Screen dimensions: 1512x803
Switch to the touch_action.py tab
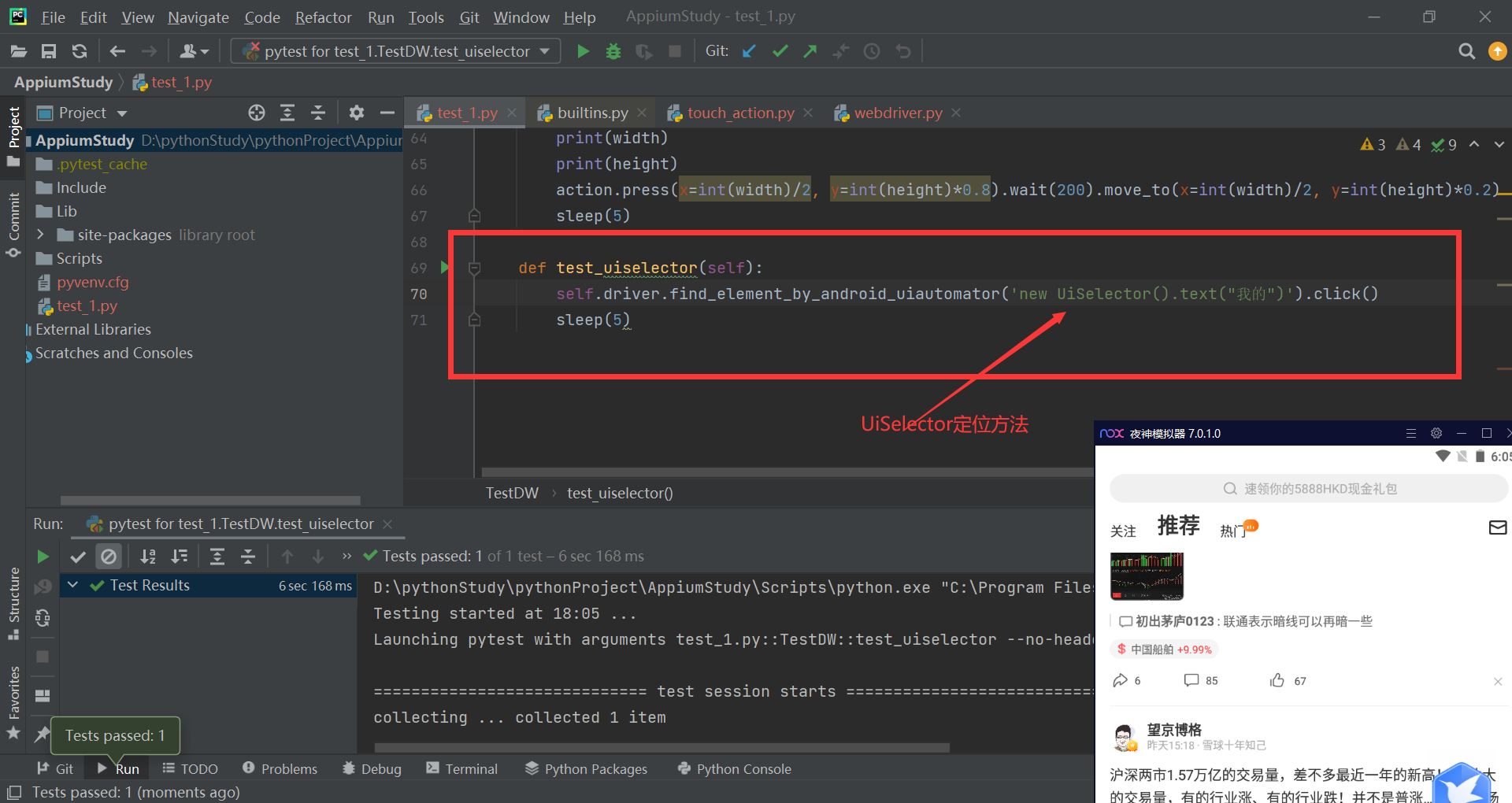point(740,113)
